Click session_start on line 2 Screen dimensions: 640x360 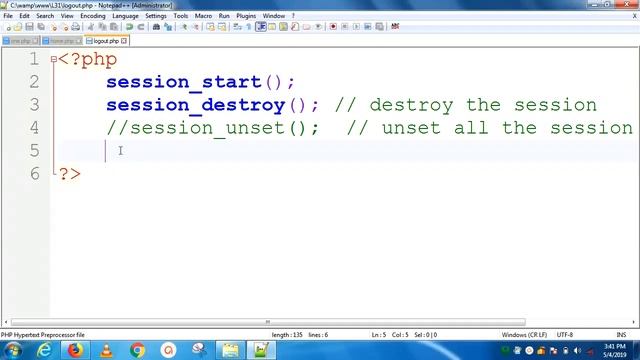pos(184,82)
